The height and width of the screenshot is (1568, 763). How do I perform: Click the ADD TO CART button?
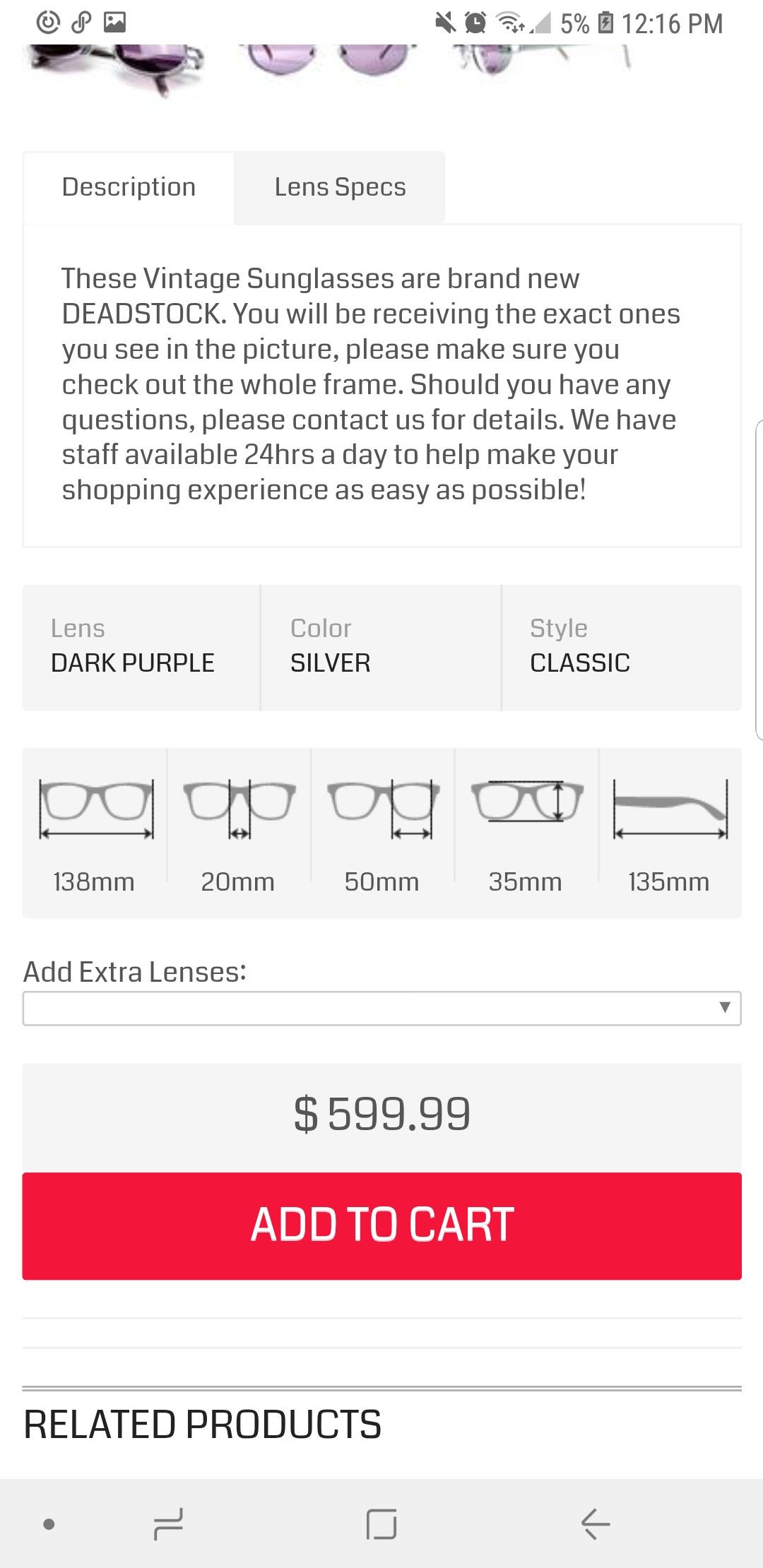(381, 1225)
